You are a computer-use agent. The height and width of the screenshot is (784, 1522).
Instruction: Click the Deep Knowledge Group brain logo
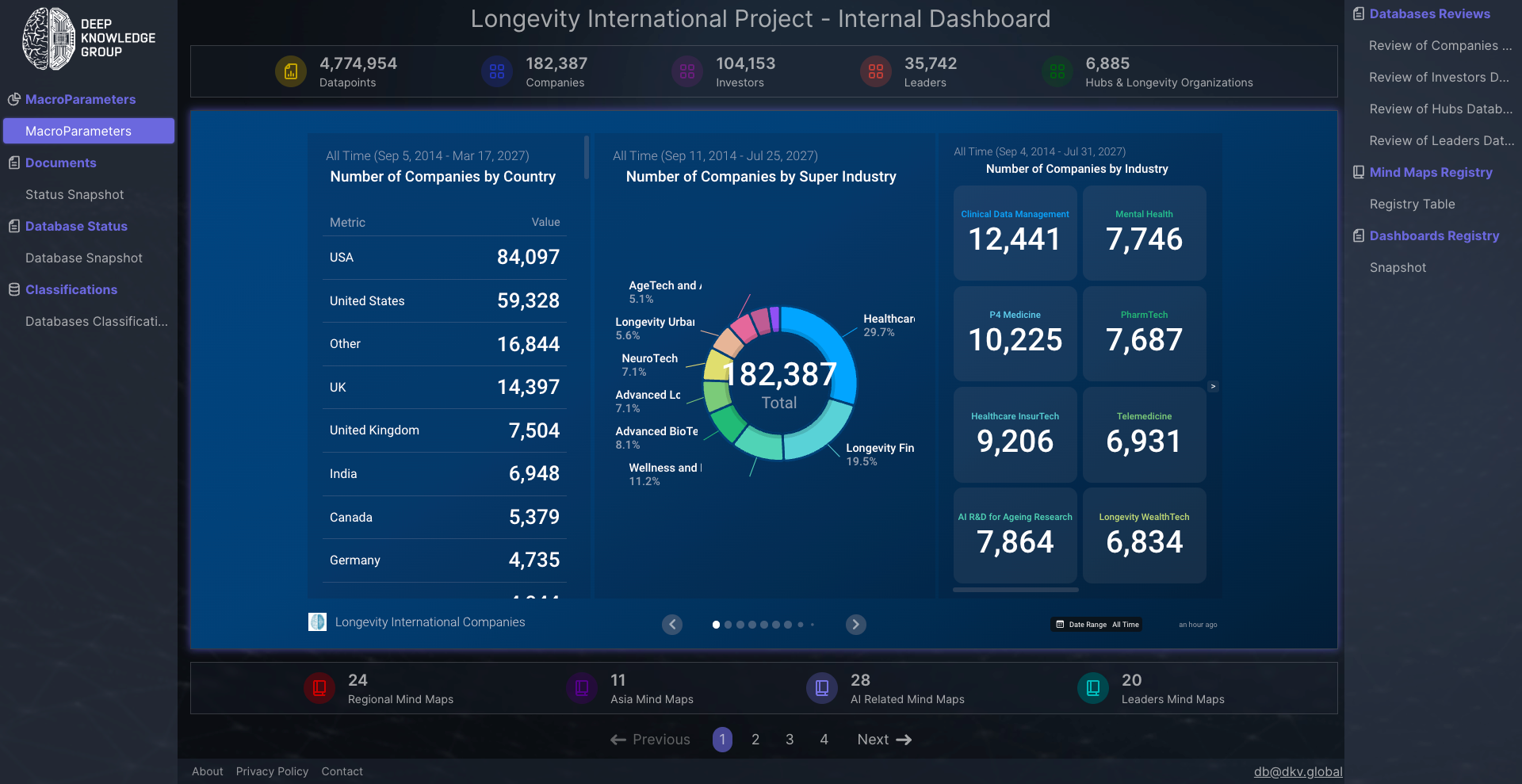tap(49, 39)
